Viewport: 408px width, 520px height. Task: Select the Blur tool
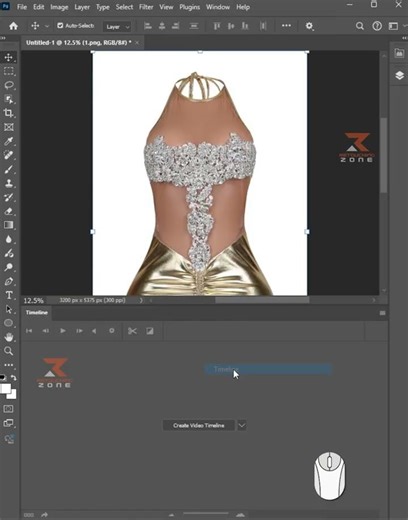tap(9, 239)
